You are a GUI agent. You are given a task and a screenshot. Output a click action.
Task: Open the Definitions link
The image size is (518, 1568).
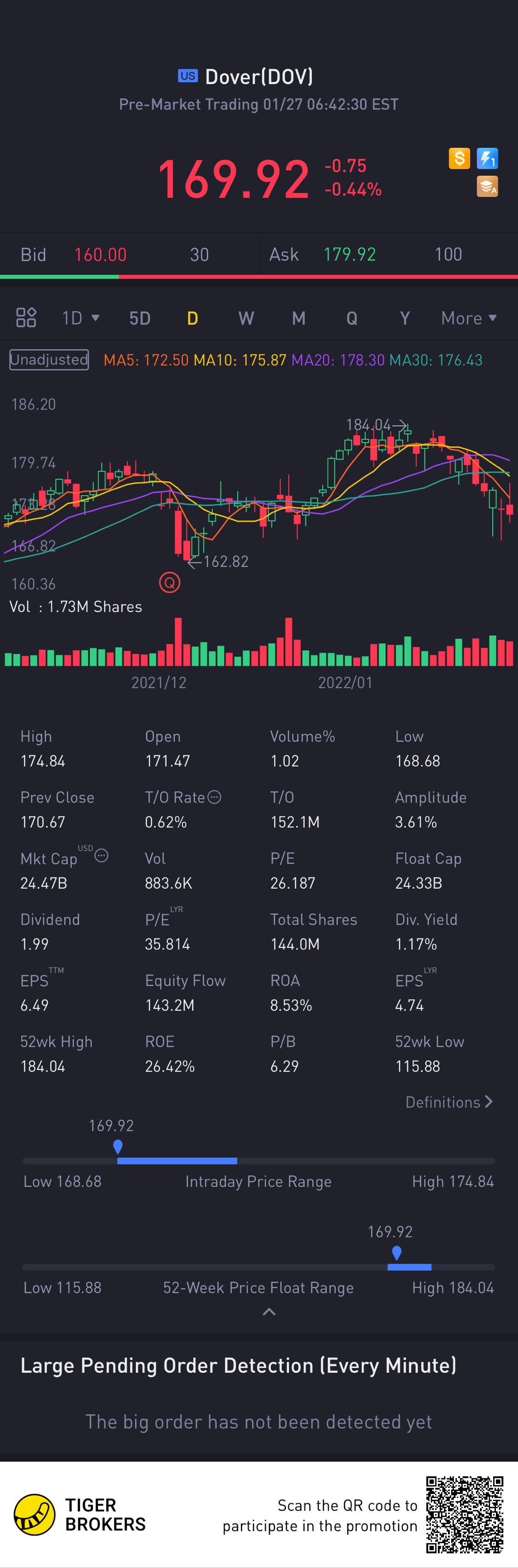(x=448, y=1102)
